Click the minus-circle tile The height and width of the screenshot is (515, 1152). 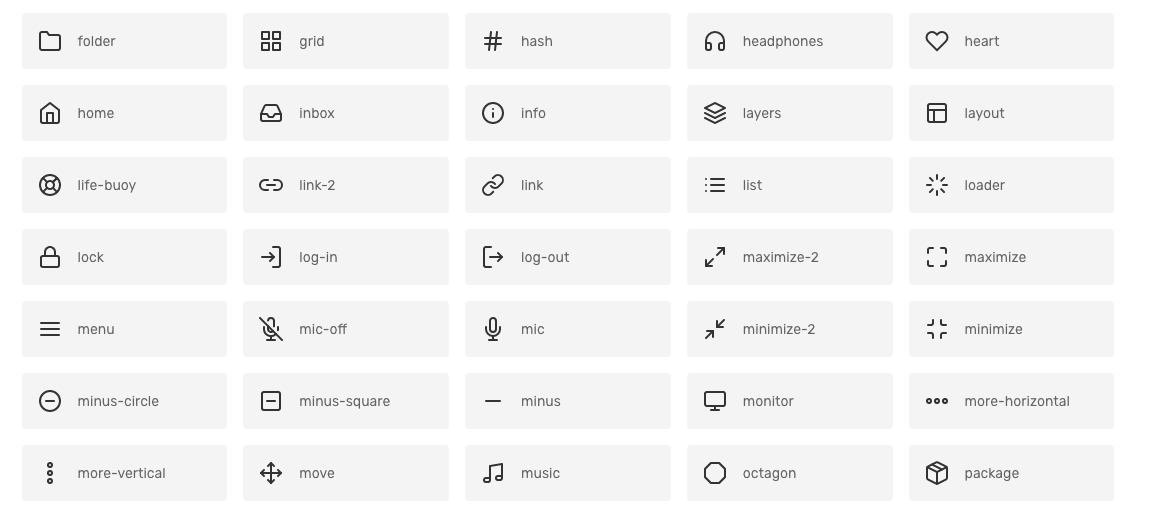tap(124, 401)
